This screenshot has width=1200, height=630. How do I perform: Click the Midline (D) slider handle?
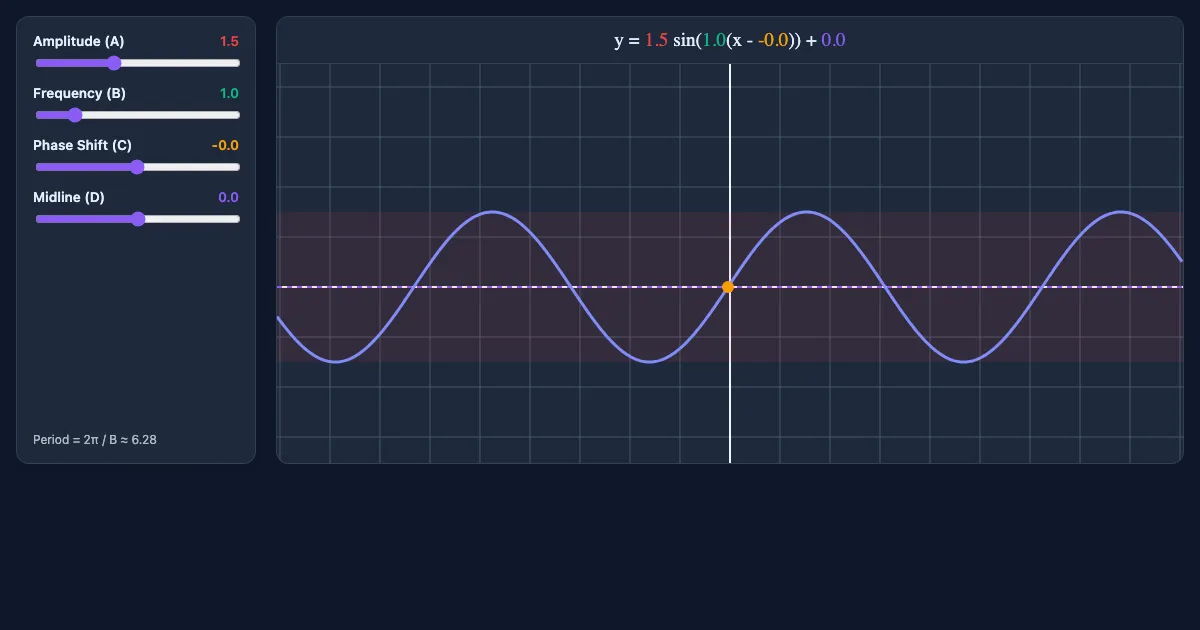(x=138, y=219)
